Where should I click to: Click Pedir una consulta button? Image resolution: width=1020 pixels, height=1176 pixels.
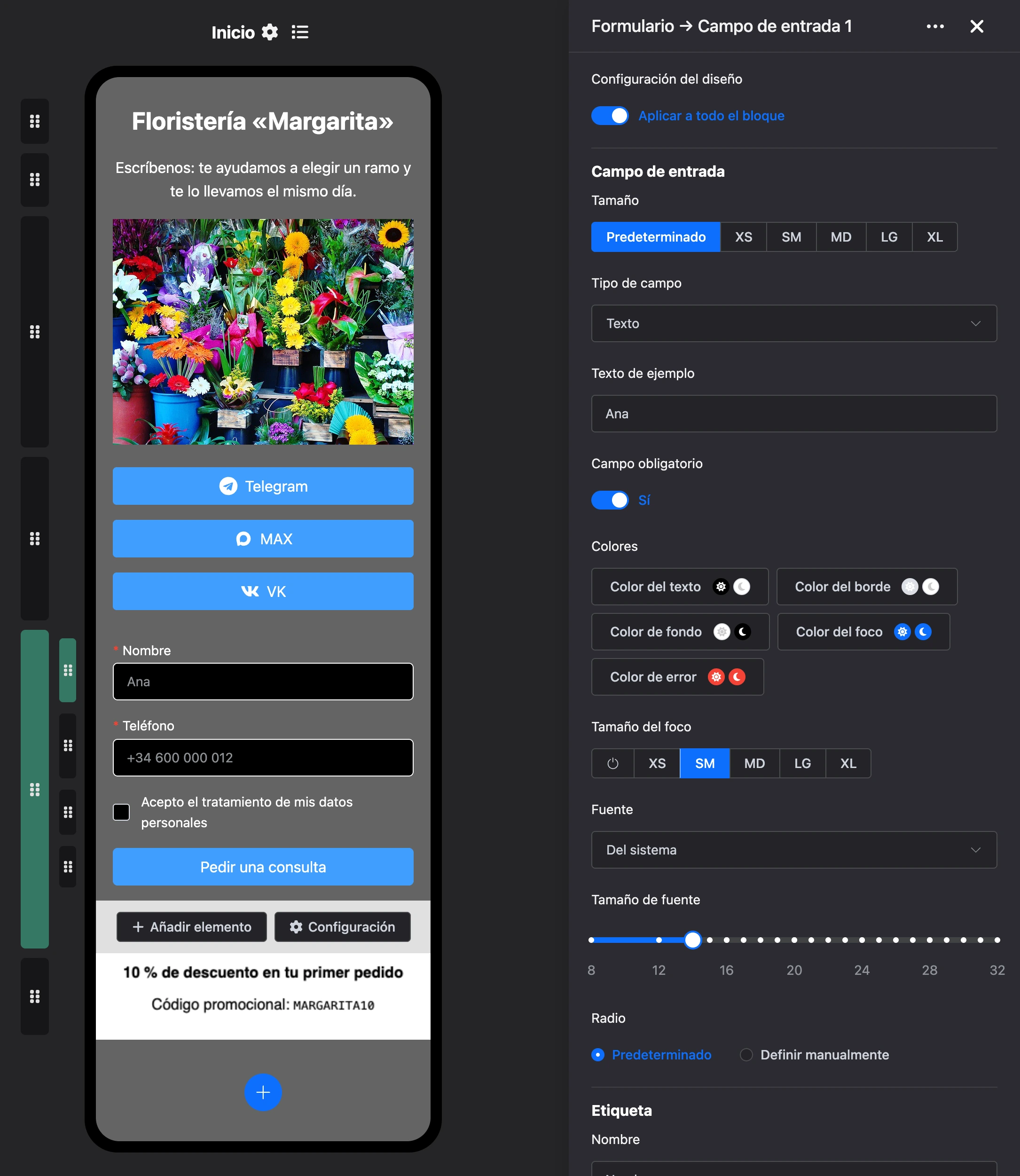tap(263, 867)
